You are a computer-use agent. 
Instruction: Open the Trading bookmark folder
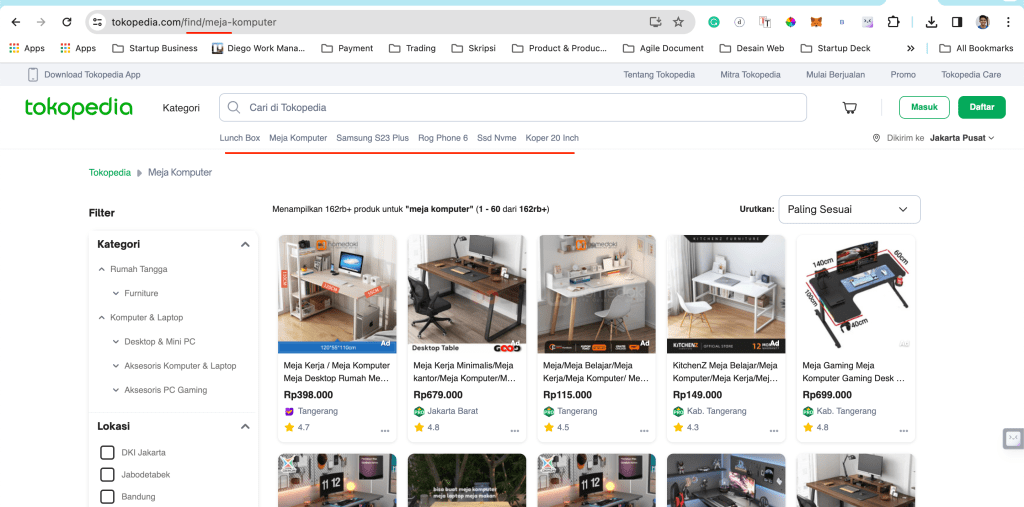(x=412, y=48)
